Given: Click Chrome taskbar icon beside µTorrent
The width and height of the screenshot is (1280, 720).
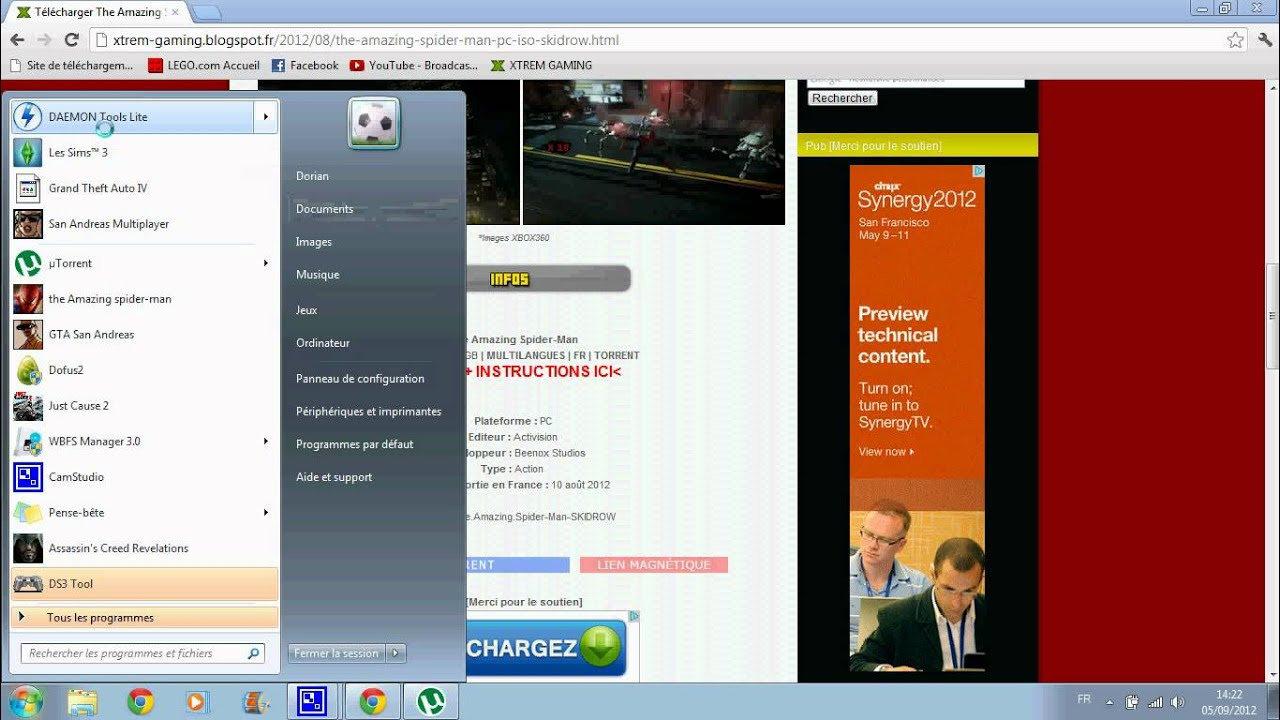Looking at the screenshot, I should (373, 702).
